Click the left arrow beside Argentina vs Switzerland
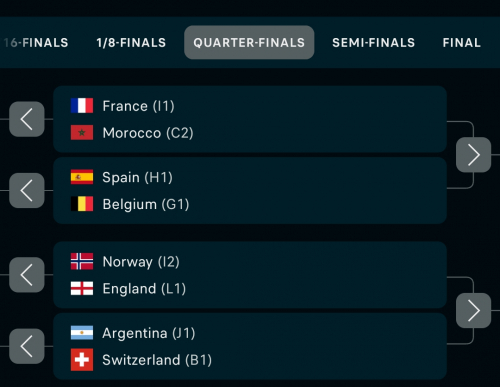500x387 pixels. (x=27, y=346)
